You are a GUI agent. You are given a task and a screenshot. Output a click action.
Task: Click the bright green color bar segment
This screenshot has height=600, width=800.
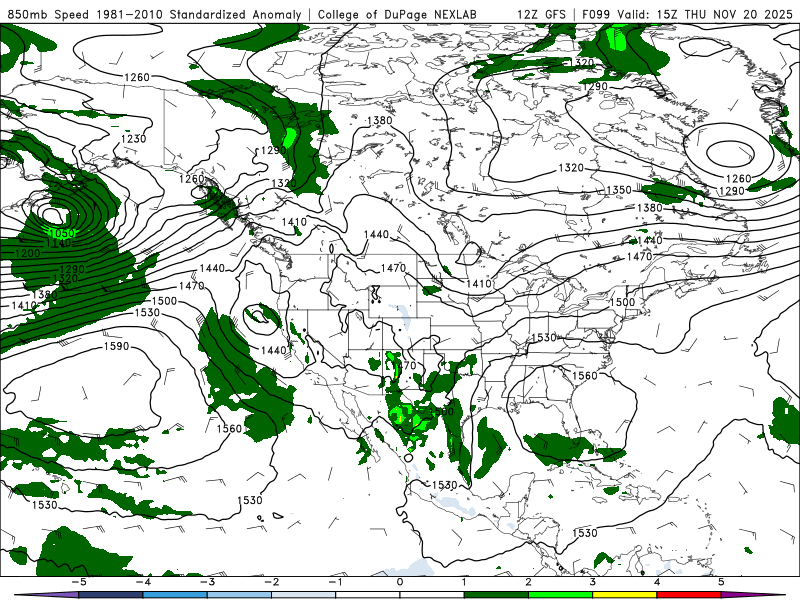pos(560,595)
